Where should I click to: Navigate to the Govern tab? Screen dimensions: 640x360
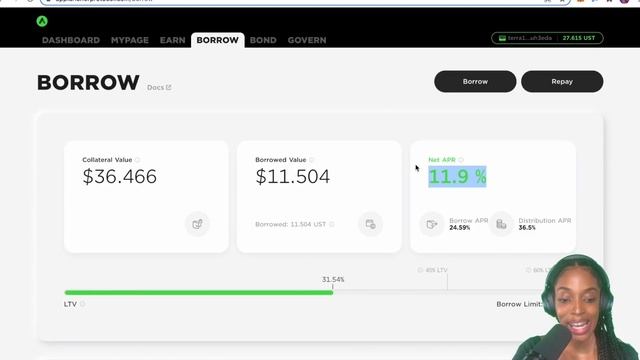(x=307, y=40)
